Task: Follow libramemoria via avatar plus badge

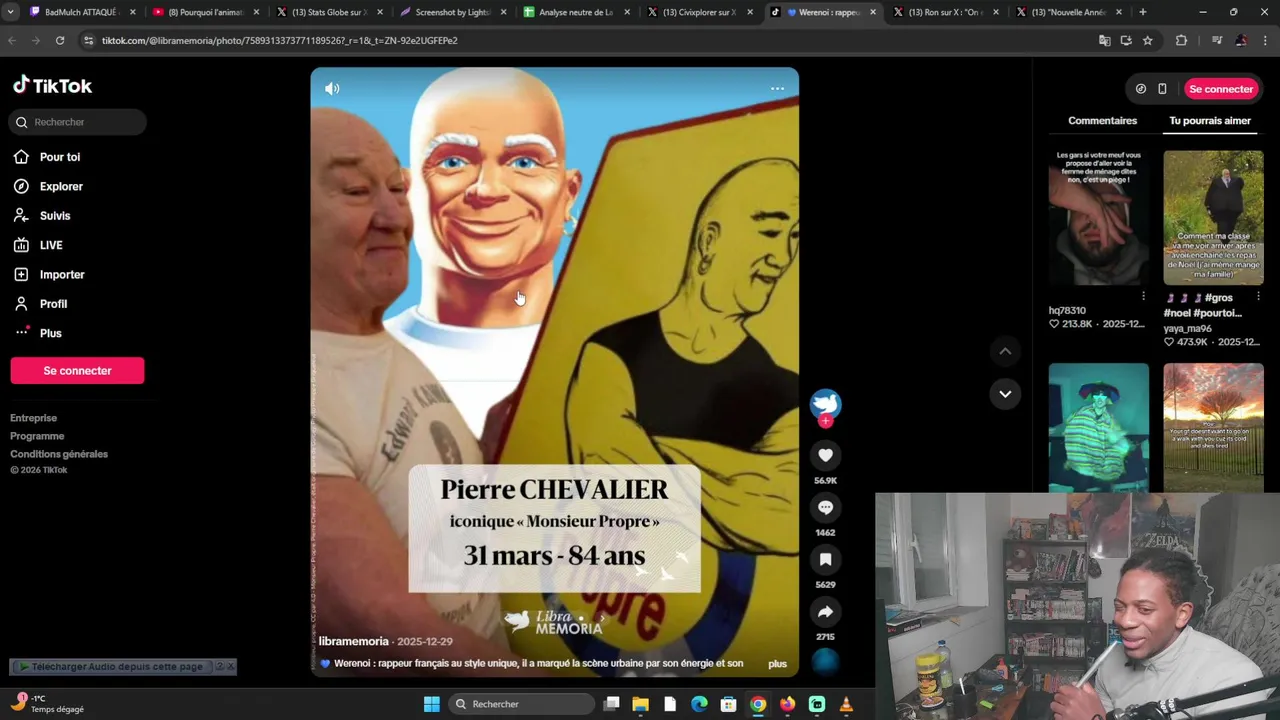Action: [x=825, y=421]
